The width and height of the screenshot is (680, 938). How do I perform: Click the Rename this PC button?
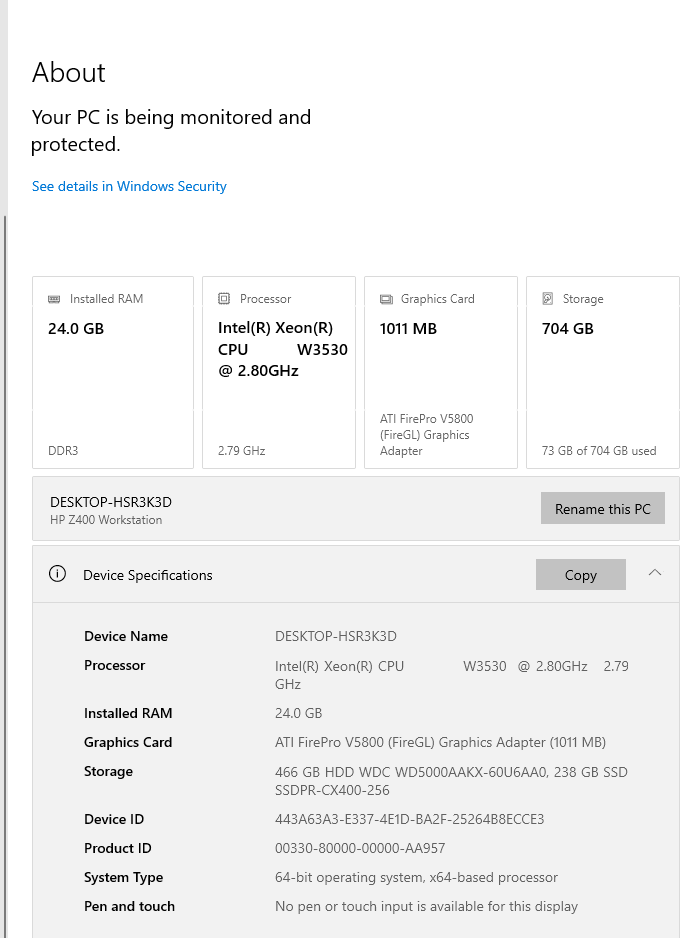(x=602, y=508)
